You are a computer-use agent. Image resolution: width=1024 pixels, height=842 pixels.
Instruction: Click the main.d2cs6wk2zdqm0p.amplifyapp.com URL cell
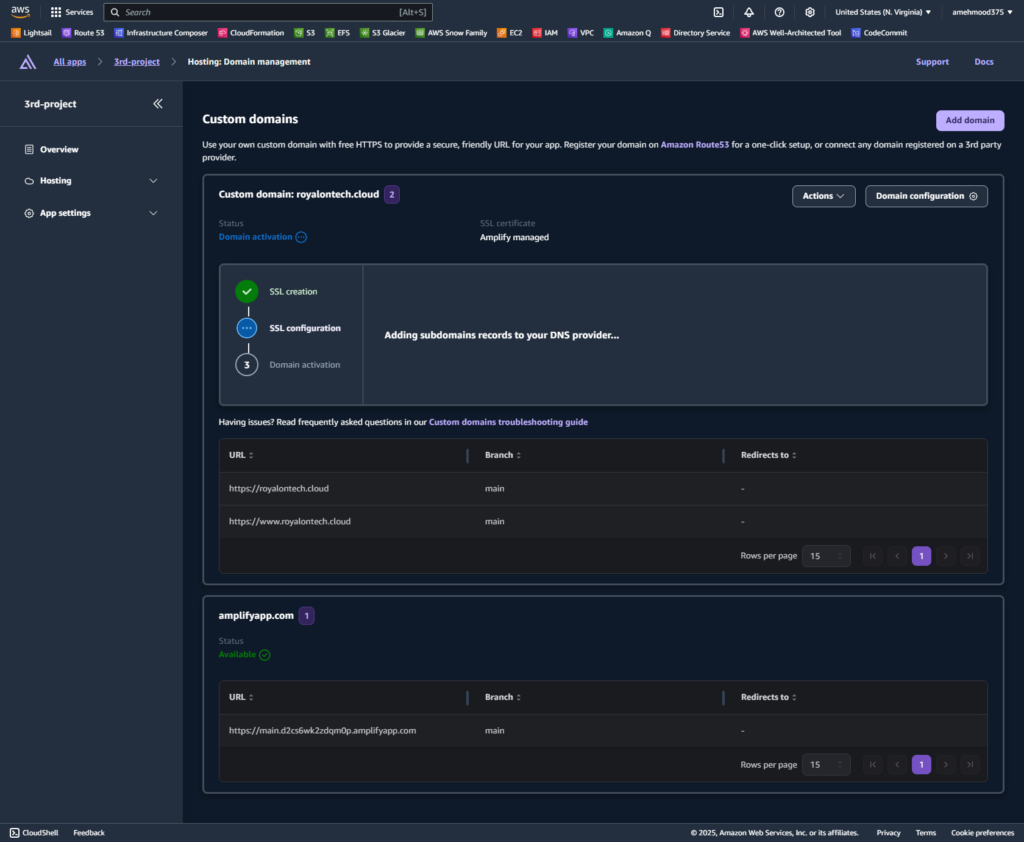point(322,730)
